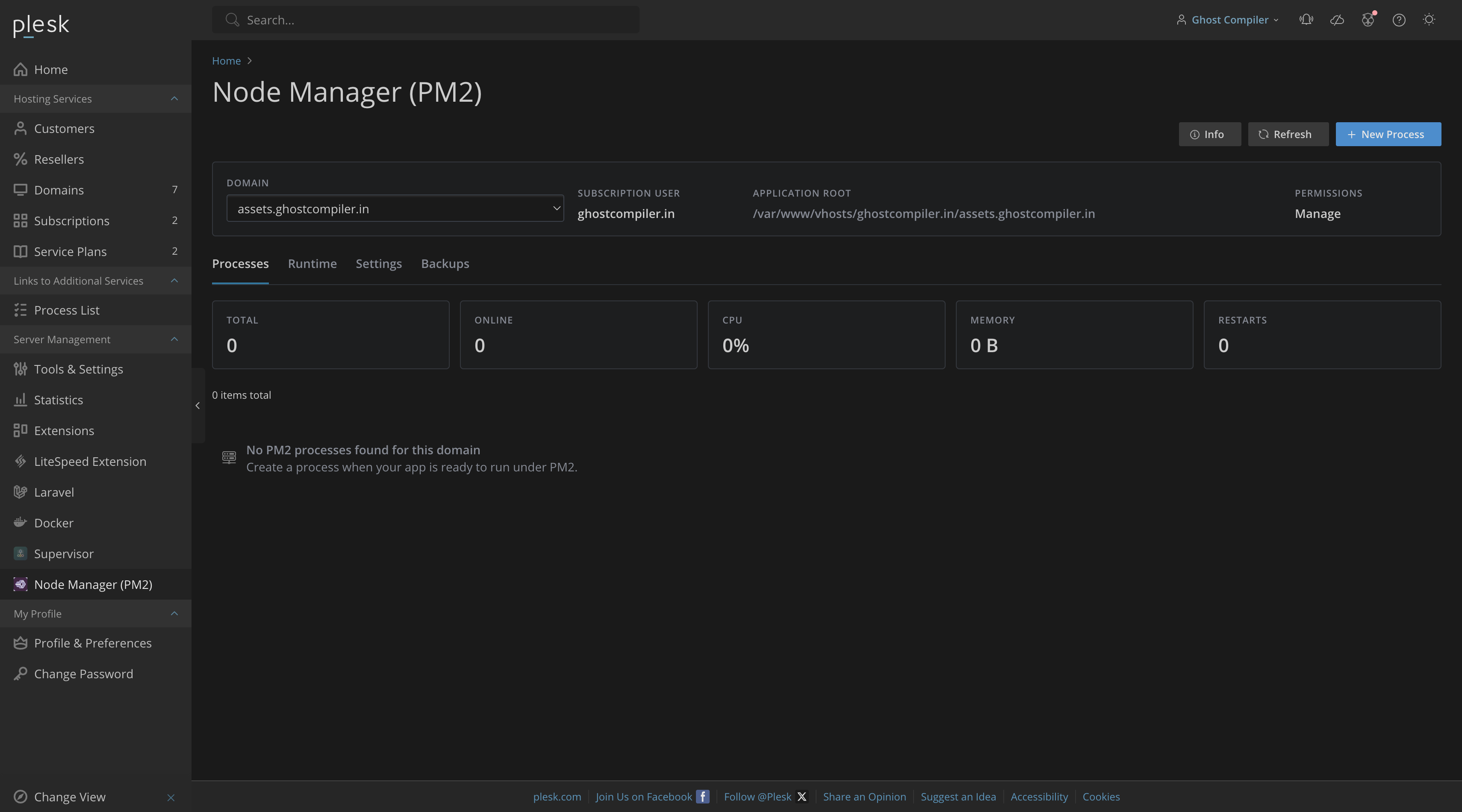Open the advisor icon with red dot
The height and width of the screenshot is (812, 1462).
point(1368,20)
